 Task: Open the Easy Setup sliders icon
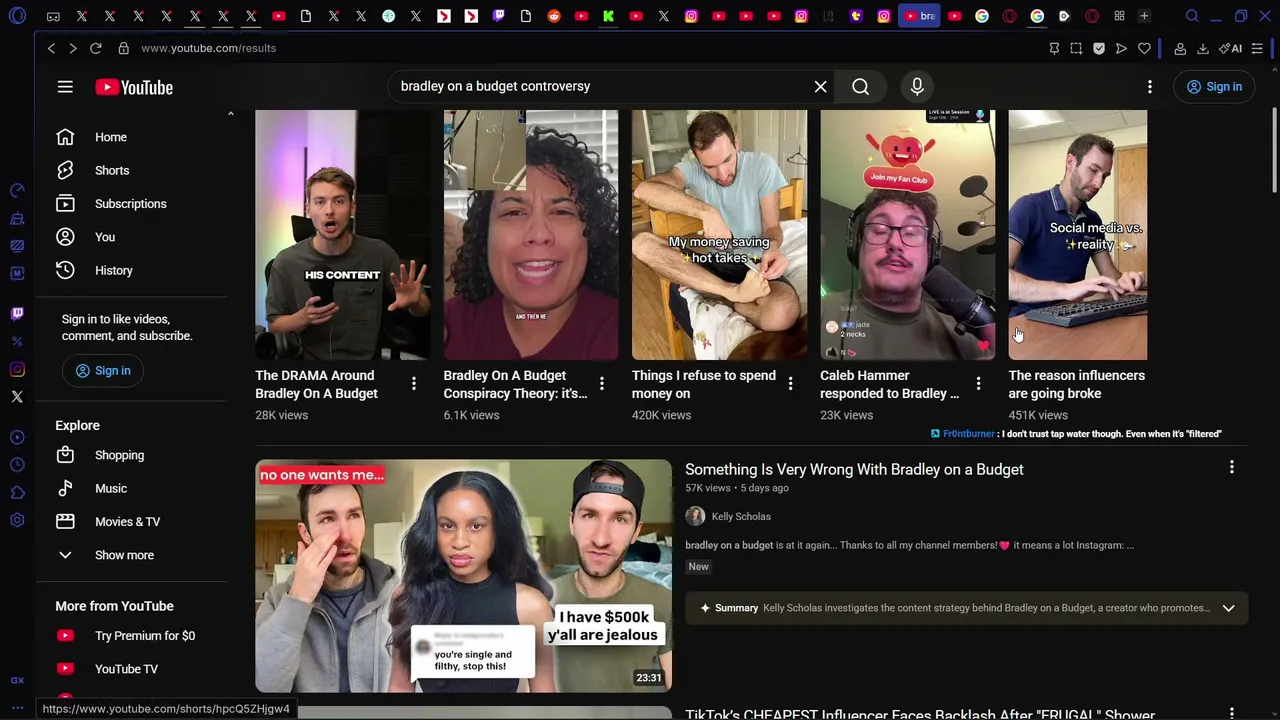click(1257, 48)
